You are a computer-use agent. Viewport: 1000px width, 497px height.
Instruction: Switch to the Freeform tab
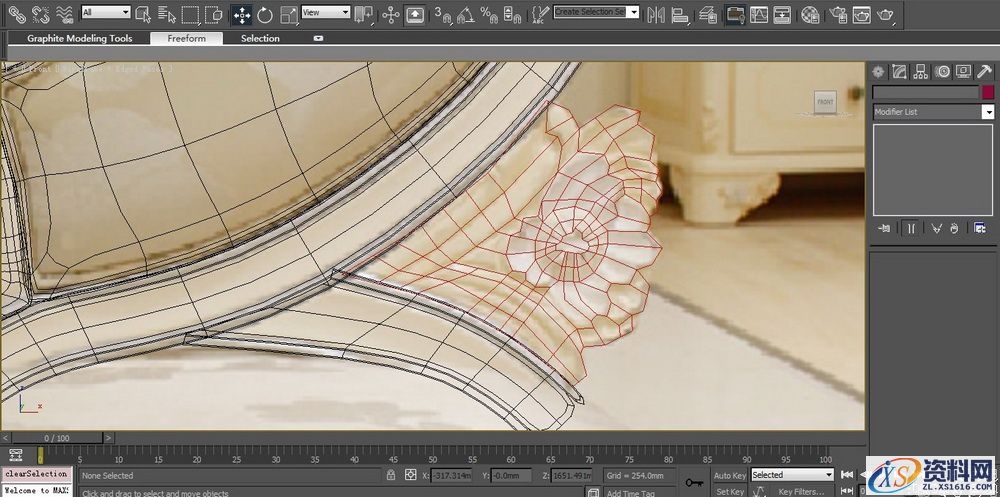tap(186, 38)
